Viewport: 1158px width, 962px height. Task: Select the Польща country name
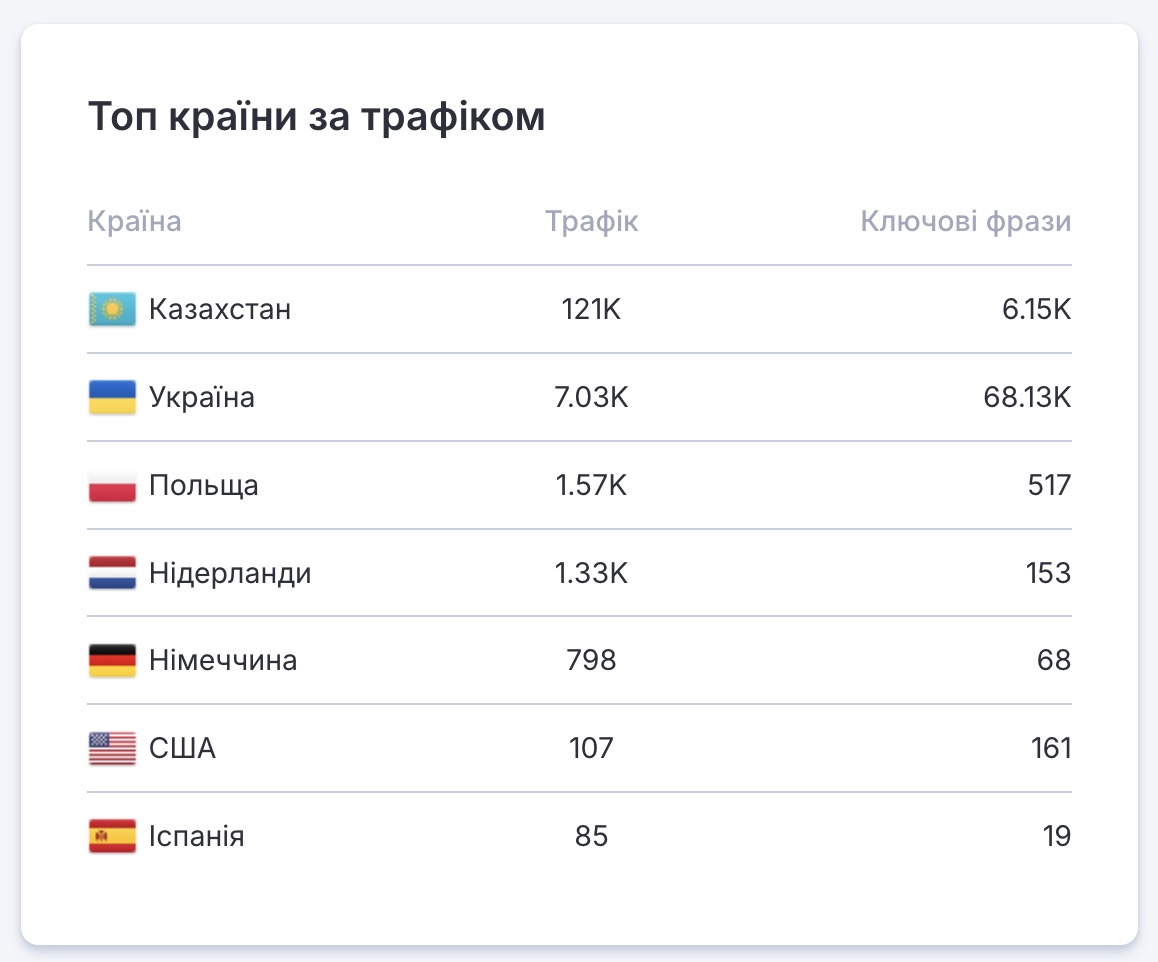click(204, 486)
